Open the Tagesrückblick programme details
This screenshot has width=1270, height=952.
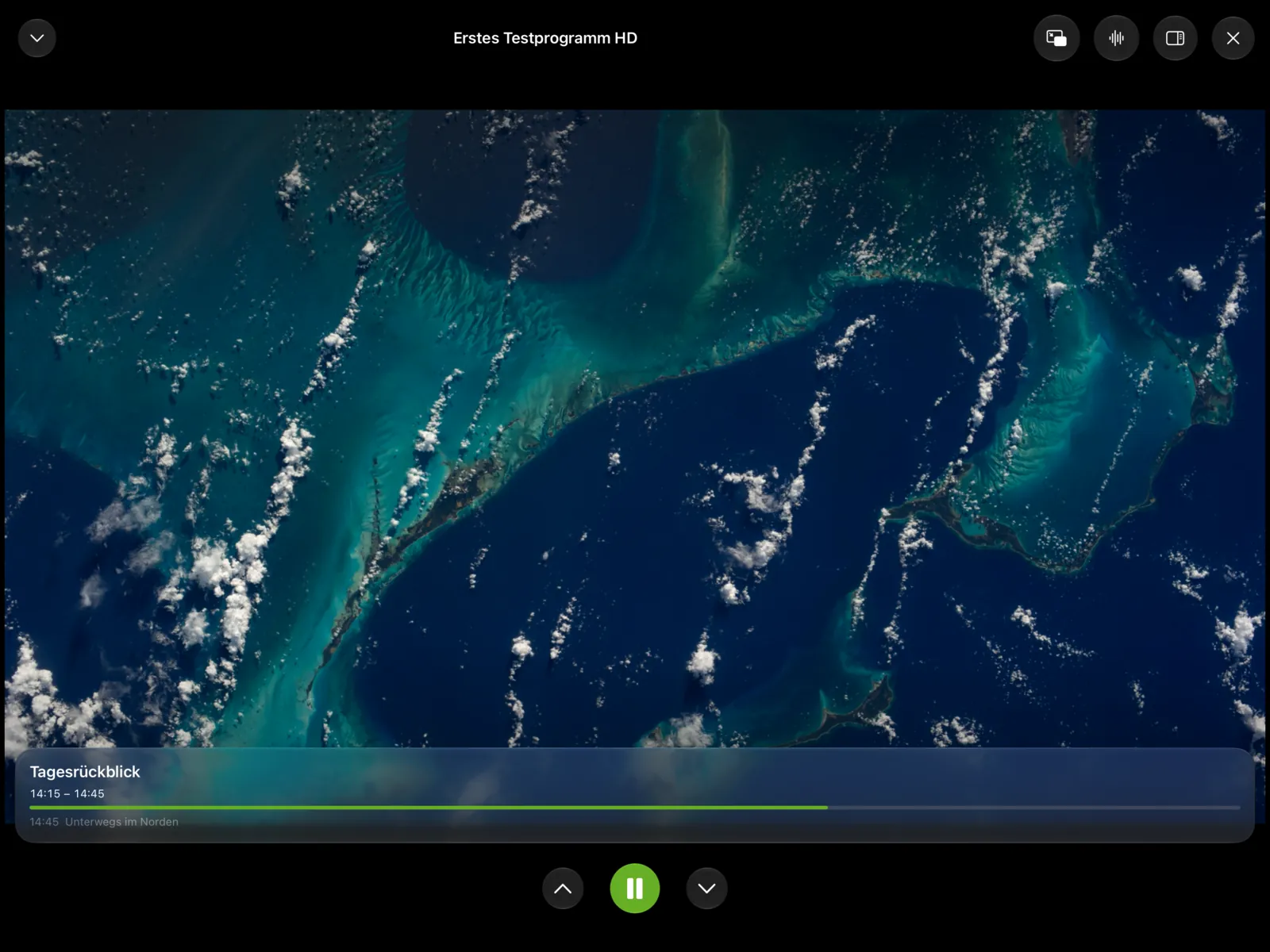85,772
